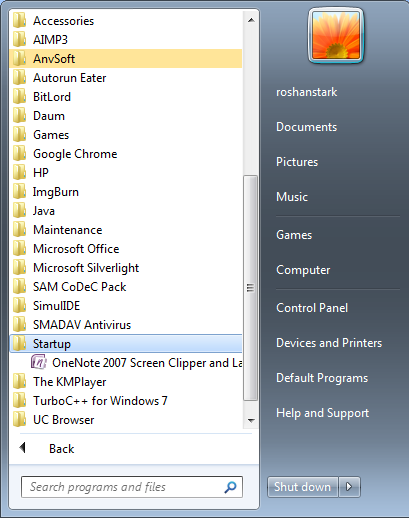Click the HP folder icon
The image size is (409, 518).
tap(19, 173)
